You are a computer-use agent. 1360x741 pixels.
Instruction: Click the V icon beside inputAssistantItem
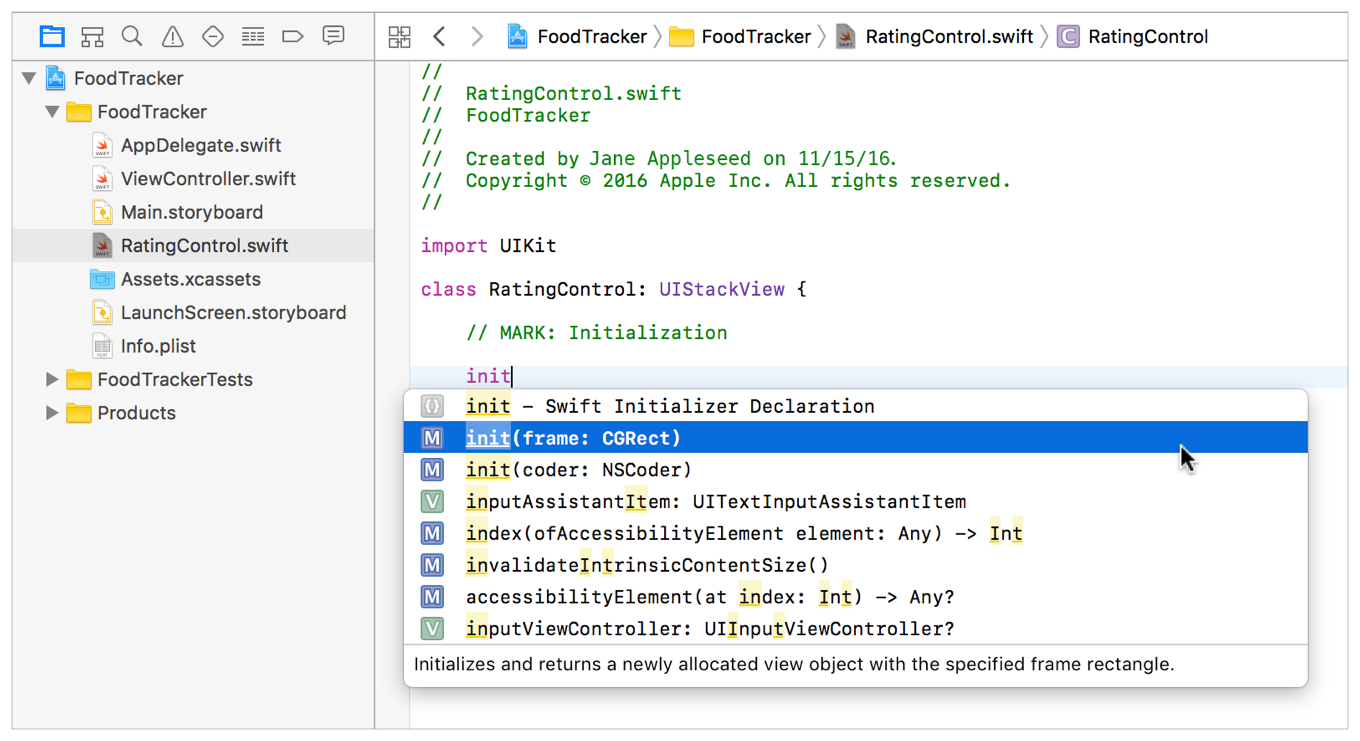432,502
